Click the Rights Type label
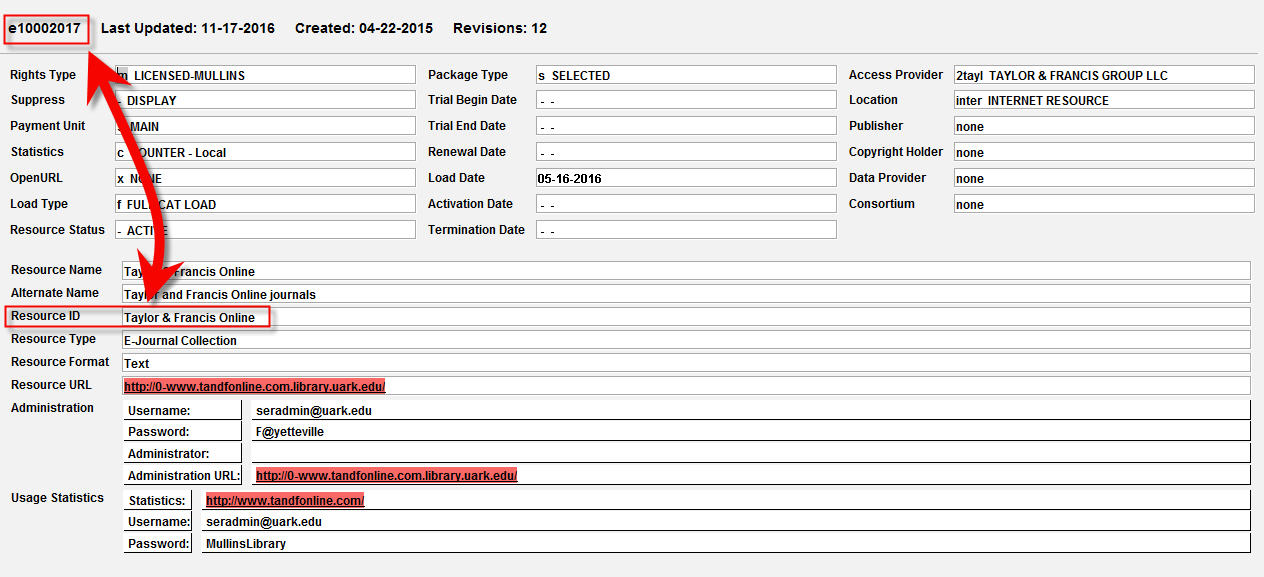The image size is (1264, 577). [43, 75]
